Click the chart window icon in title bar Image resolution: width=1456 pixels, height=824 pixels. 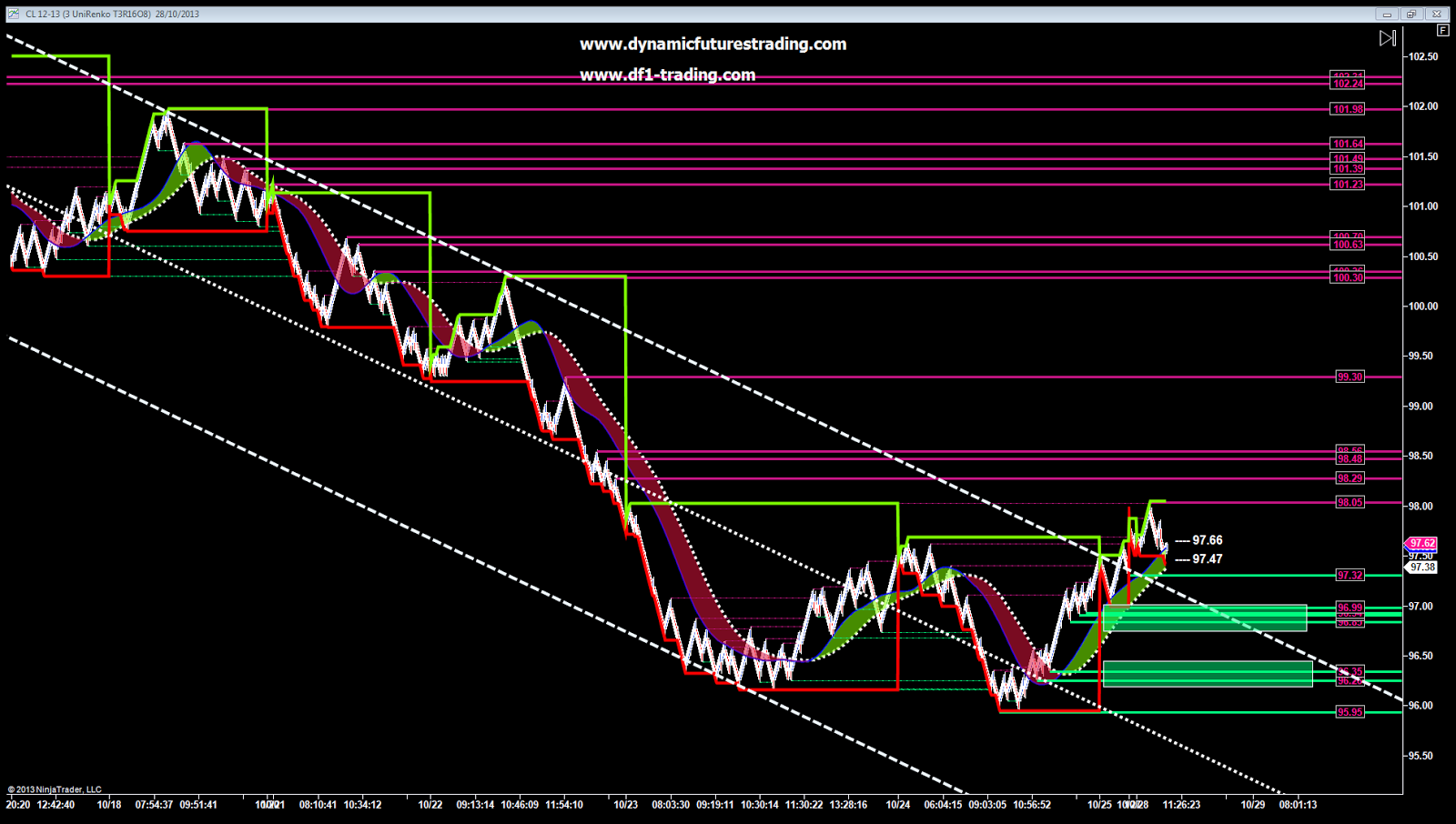[13, 14]
